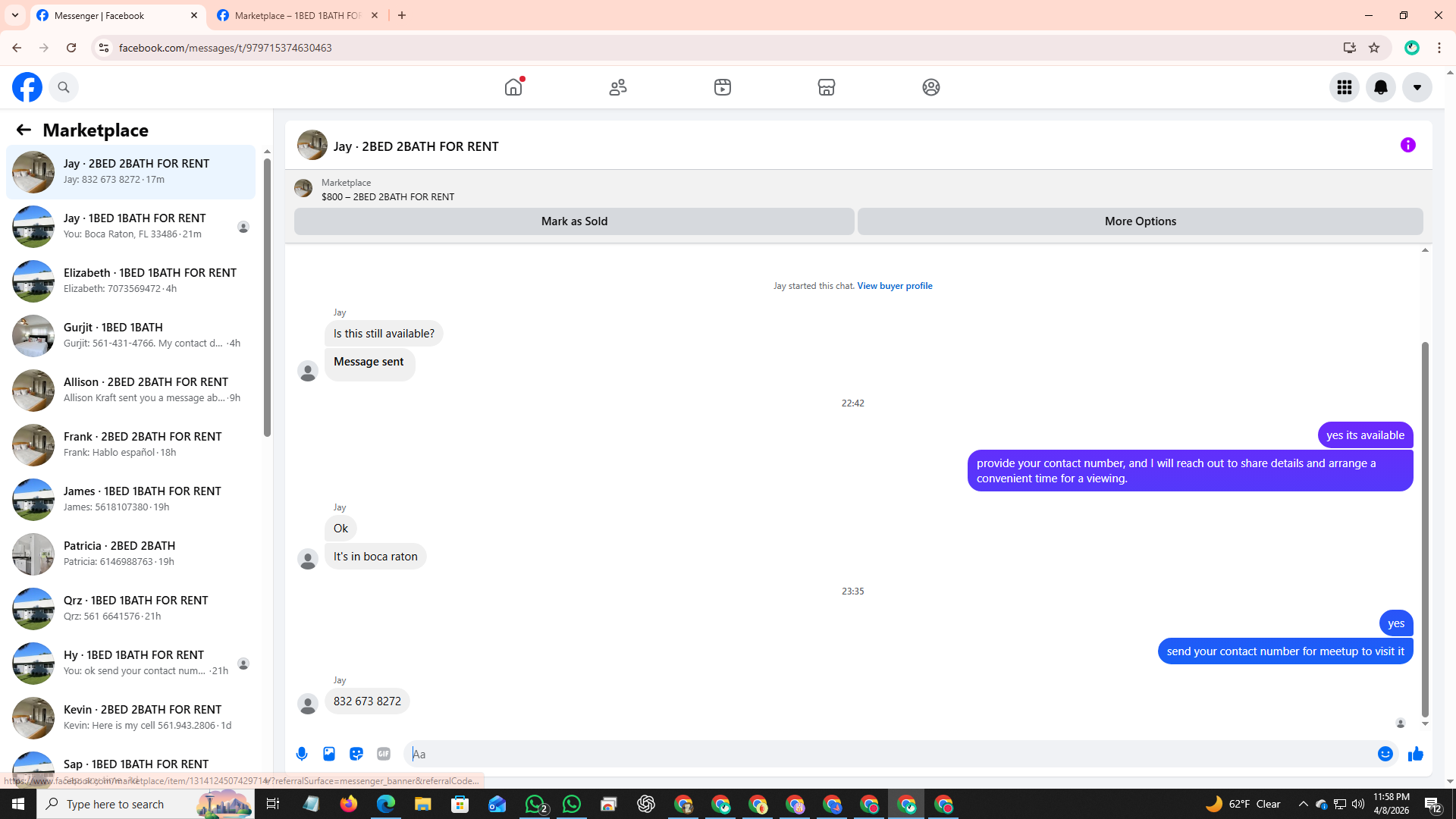Open the emoji picker in message box
Image resolution: width=1456 pixels, height=819 pixels.
tap(1385, 754)
